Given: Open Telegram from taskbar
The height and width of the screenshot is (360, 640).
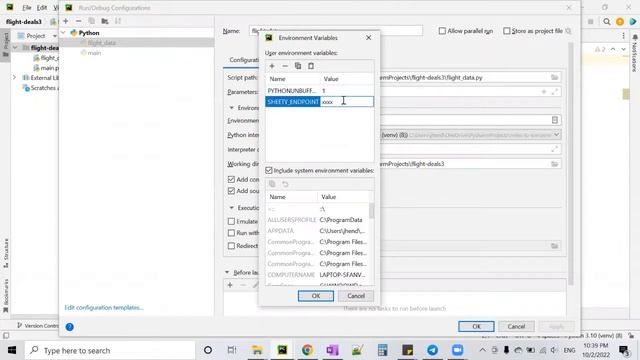Looking at the screenshot, I should pos(432,350).
